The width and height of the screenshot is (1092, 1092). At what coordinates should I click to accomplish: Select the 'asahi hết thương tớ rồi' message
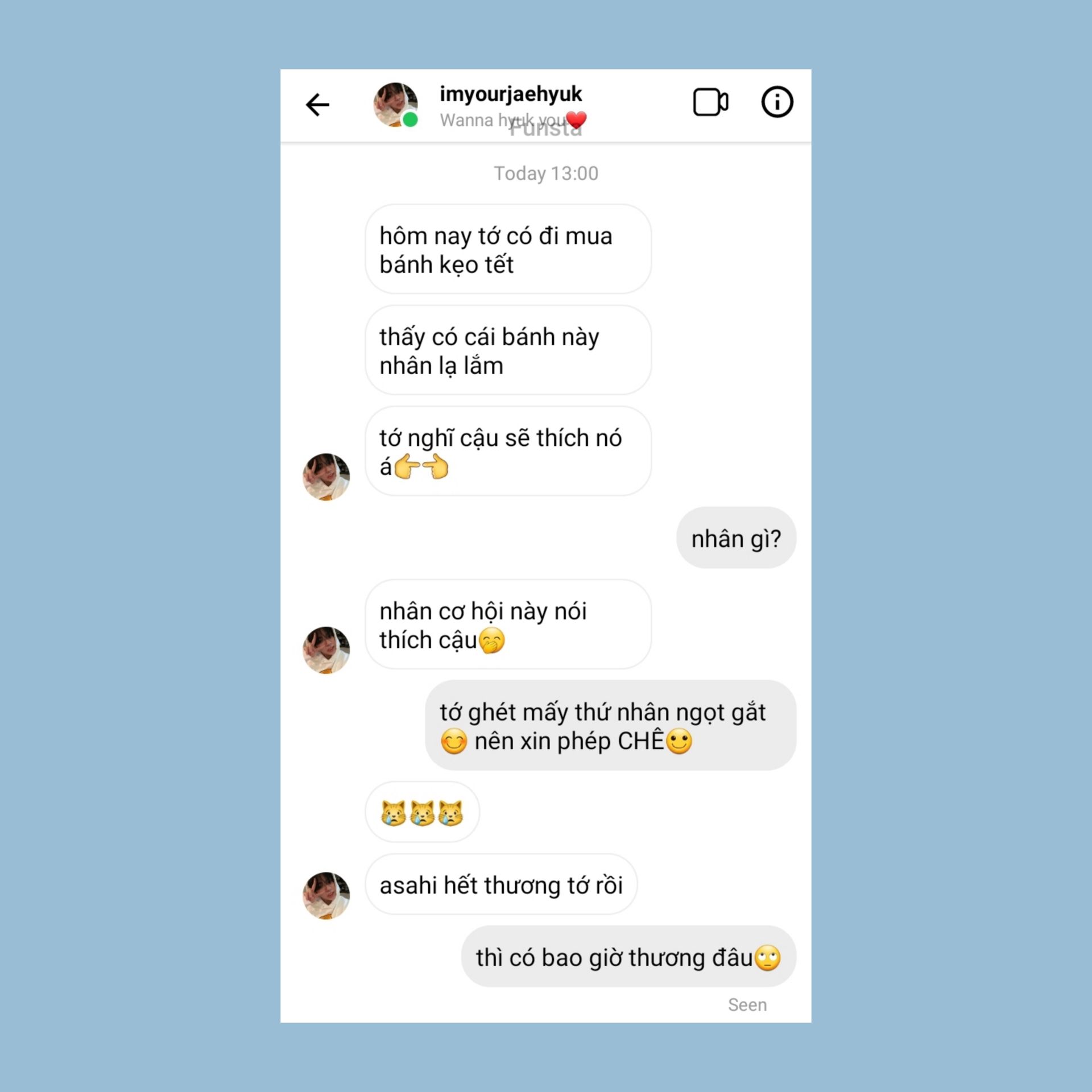point(501,884)
